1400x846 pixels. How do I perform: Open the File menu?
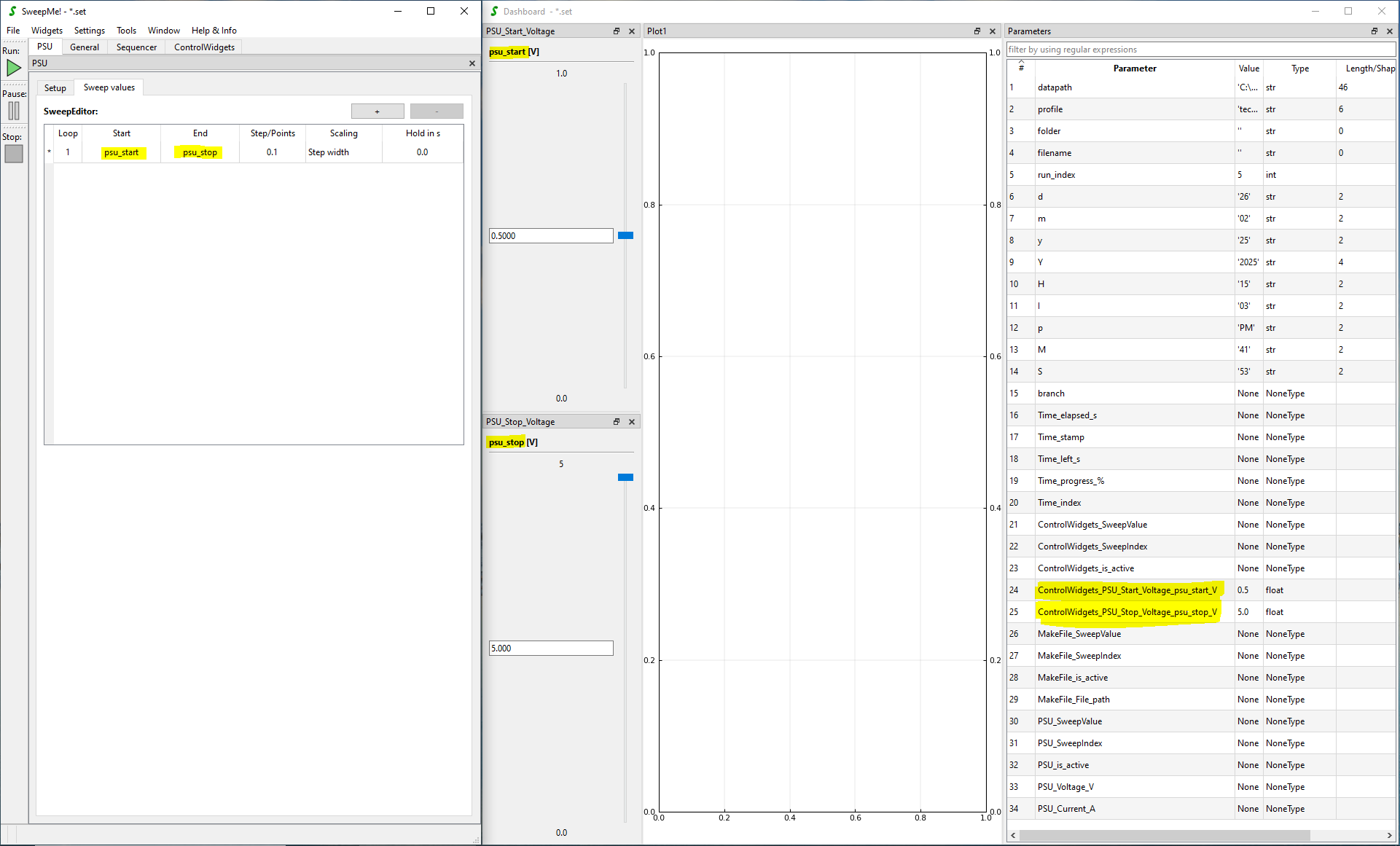[13, 31]
